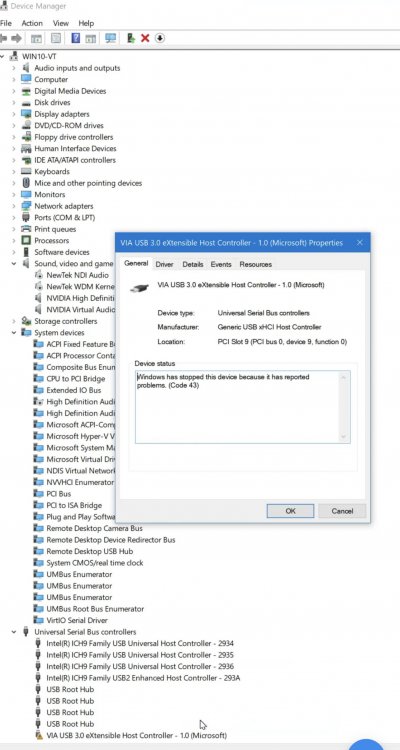Expand the IDE ATA/ATAPI controllers category
The width and height of the screenshot is (400, 750).
coord(14,160)
